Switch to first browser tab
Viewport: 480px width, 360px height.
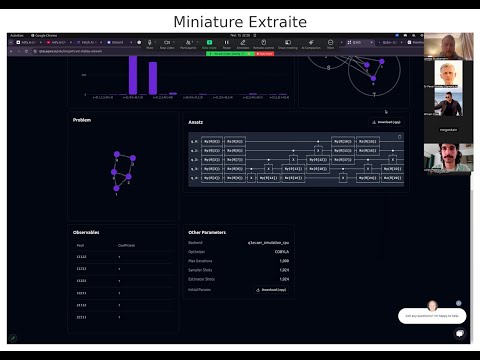29,42
